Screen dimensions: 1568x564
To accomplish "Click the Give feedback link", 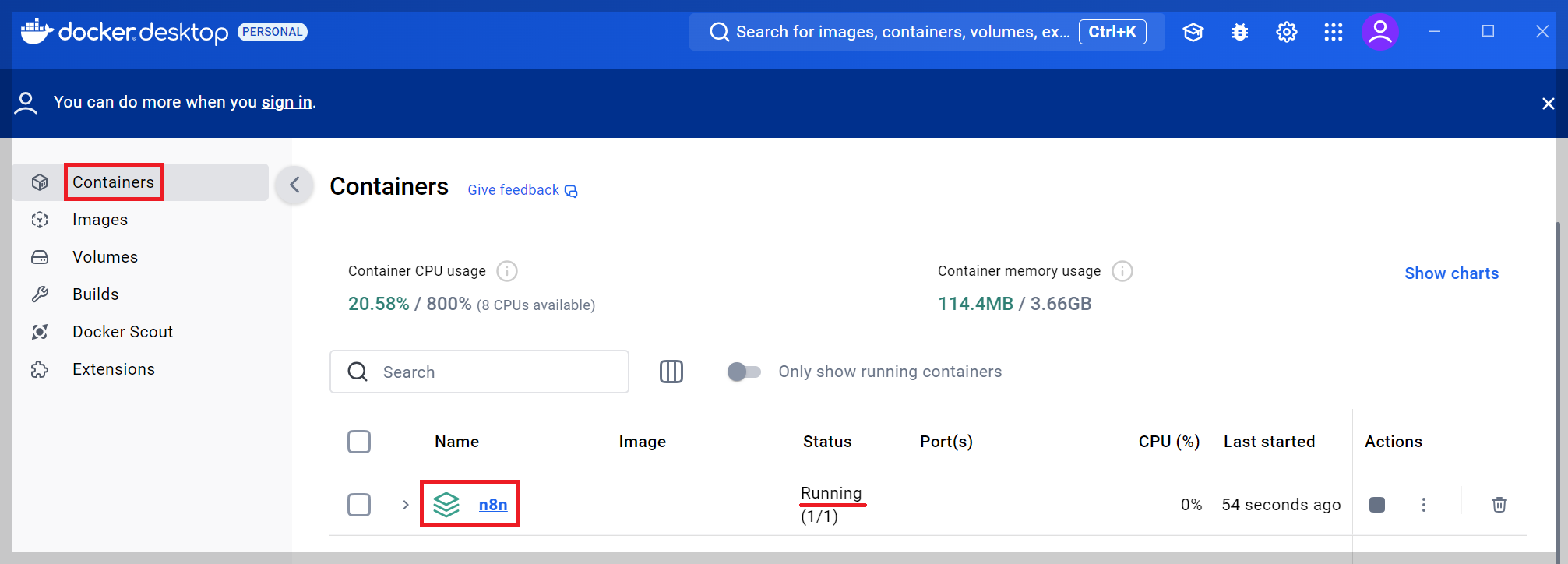I will coord(513,190).
